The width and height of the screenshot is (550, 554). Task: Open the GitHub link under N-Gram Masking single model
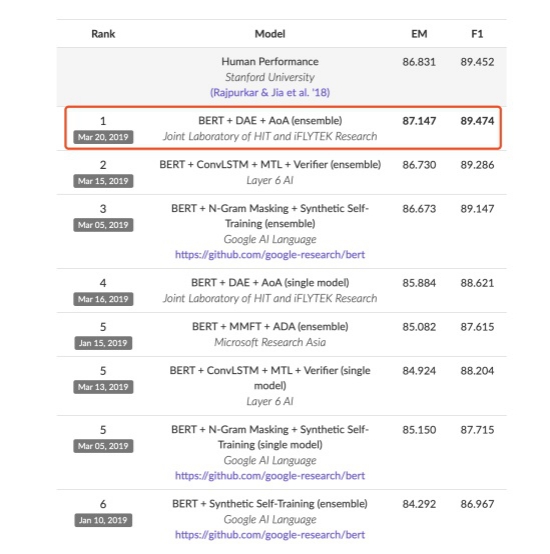coord(270,476)
